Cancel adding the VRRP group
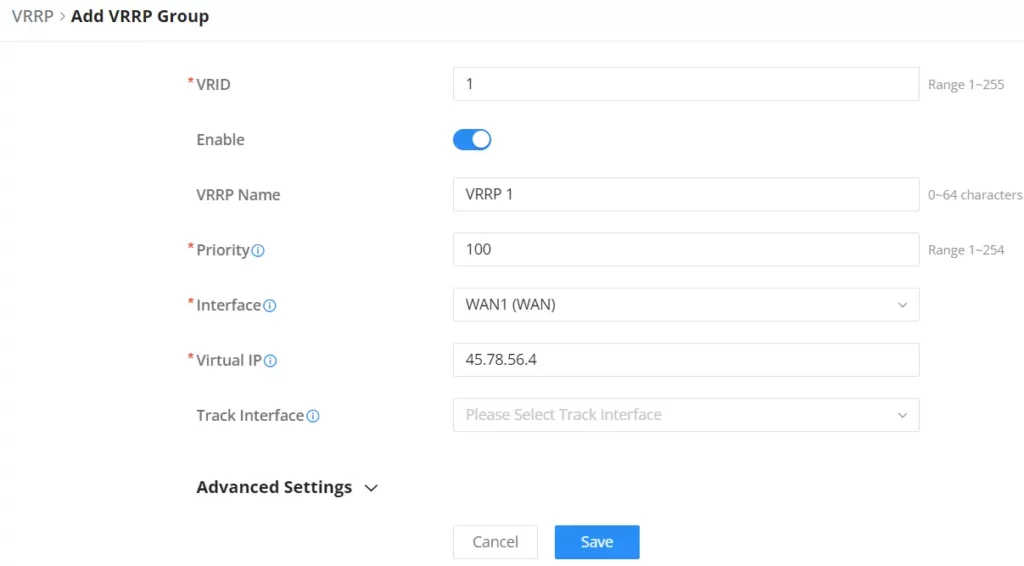The image size is (1024, 566). (x=495, y=542)
